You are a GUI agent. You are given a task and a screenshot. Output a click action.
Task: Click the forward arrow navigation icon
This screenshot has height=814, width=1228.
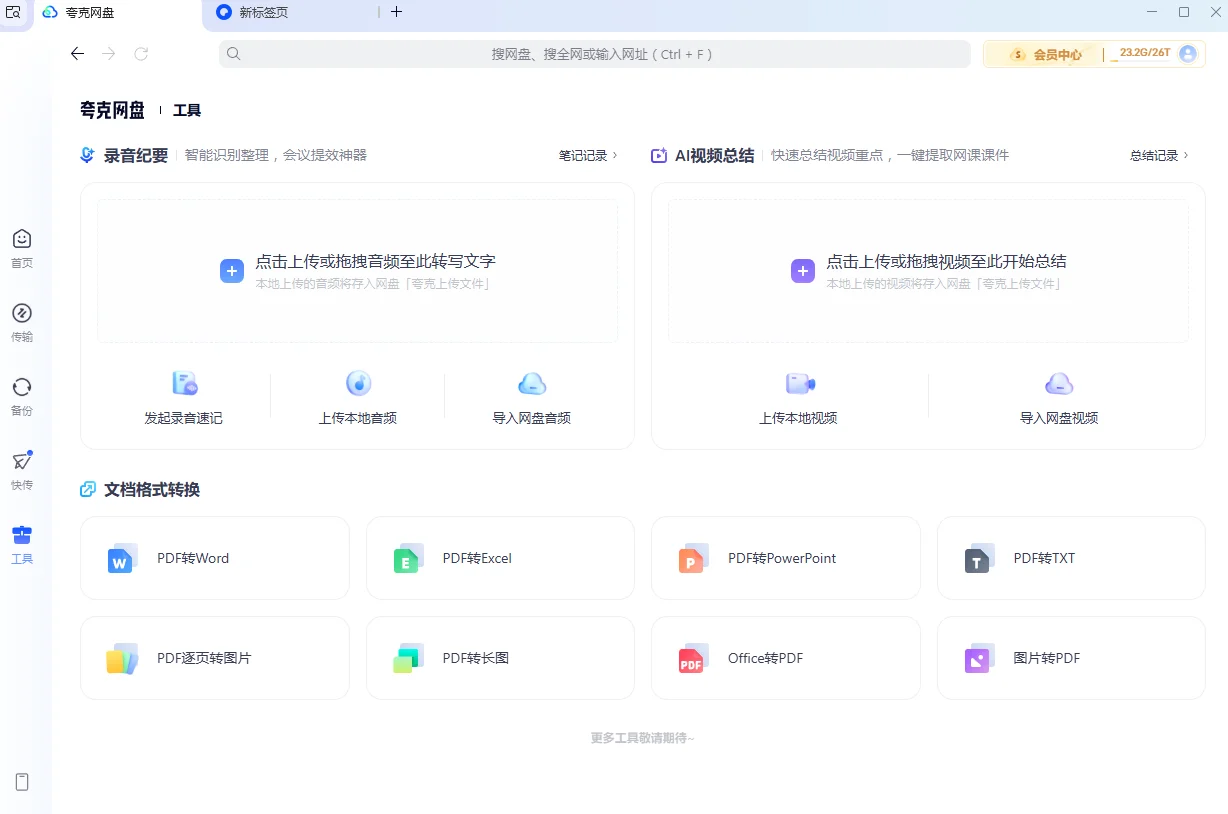tap(109, 54)
